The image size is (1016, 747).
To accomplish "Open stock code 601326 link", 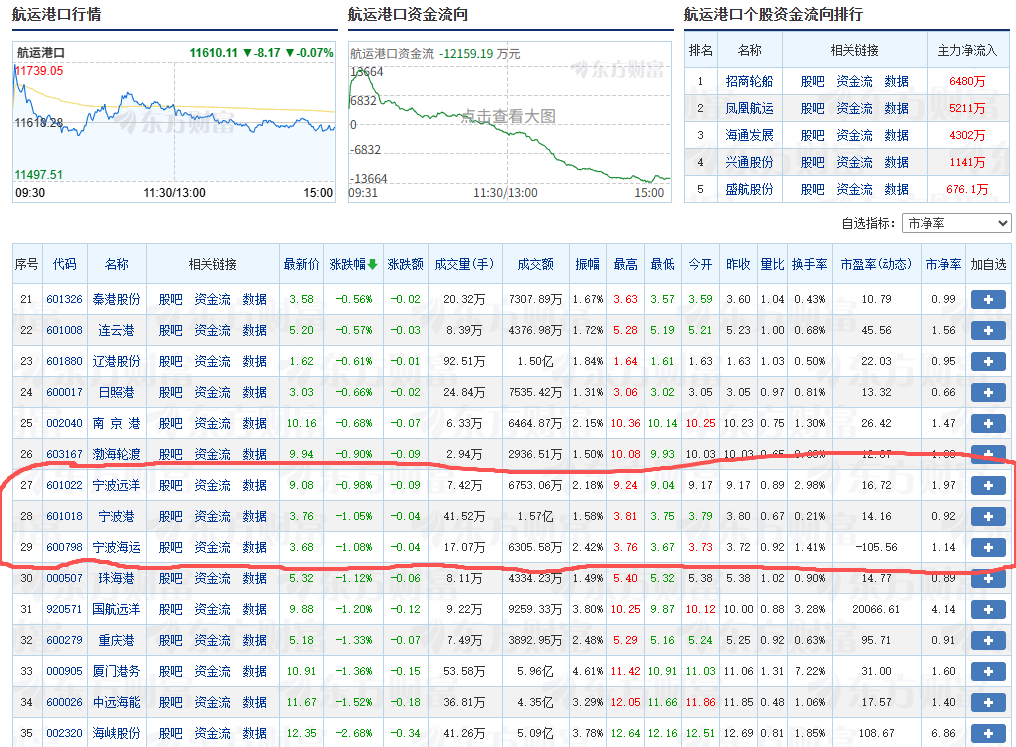I will click(64, 299).
